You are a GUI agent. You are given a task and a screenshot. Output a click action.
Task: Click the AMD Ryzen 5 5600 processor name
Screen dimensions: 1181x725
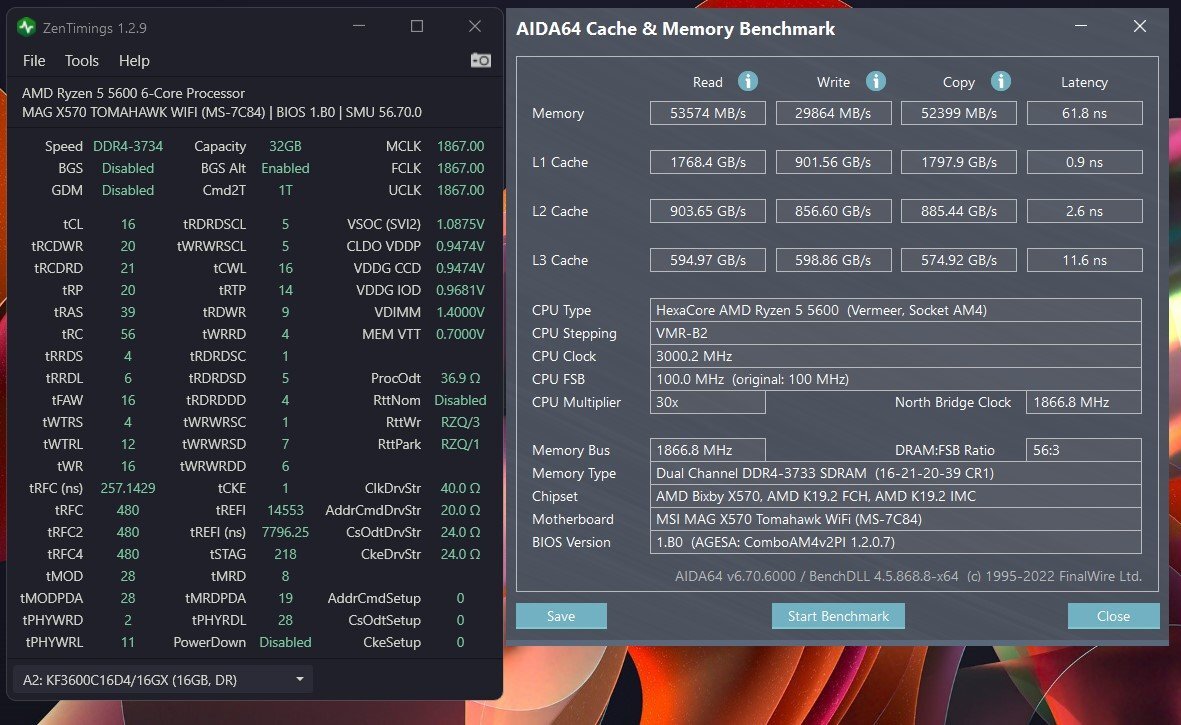(133, 93)
